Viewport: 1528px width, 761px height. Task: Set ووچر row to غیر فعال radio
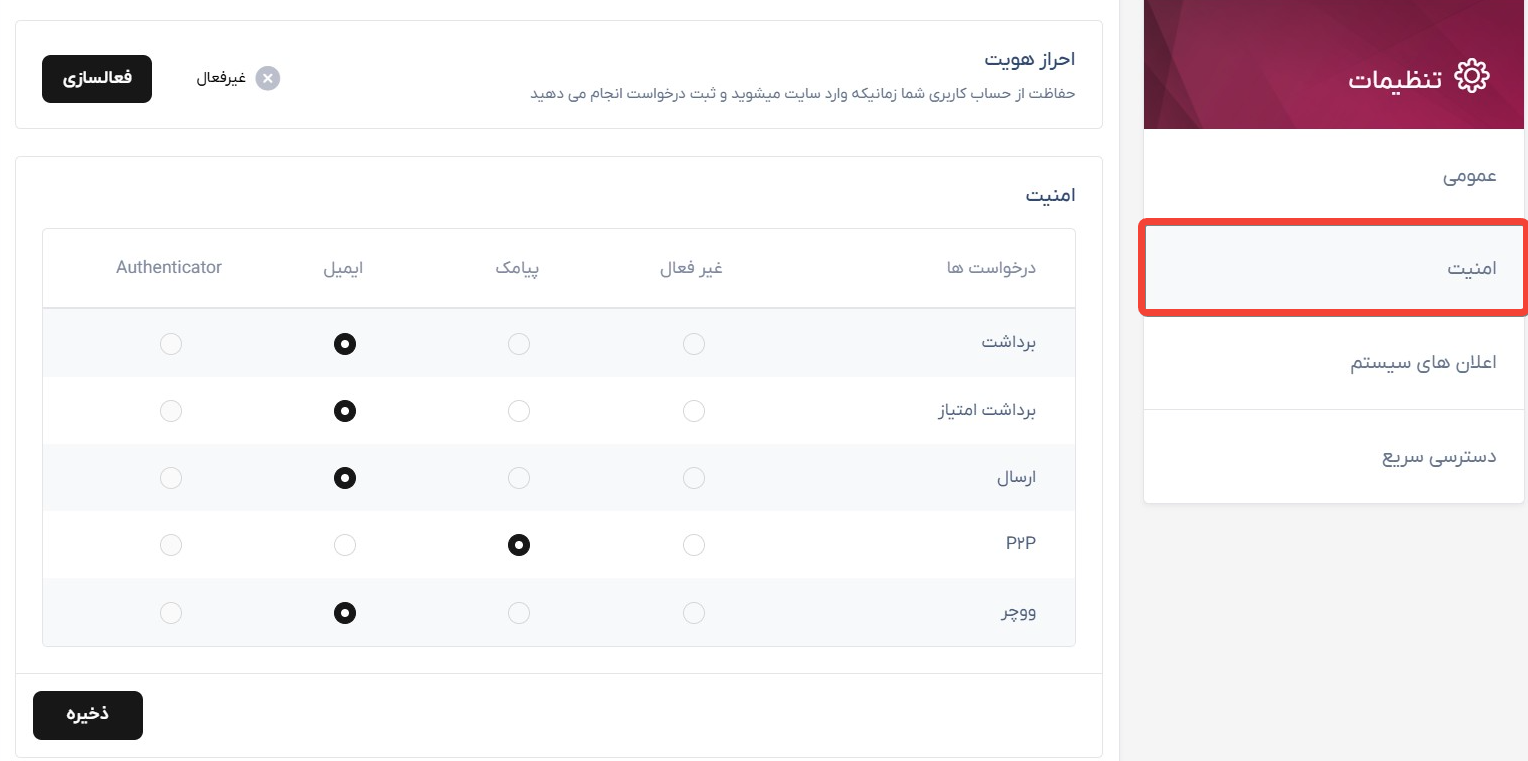694,612
